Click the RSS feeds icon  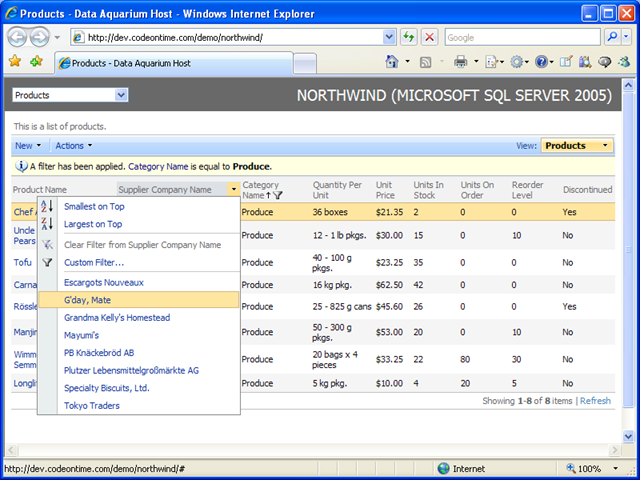(x=426, y=62)
